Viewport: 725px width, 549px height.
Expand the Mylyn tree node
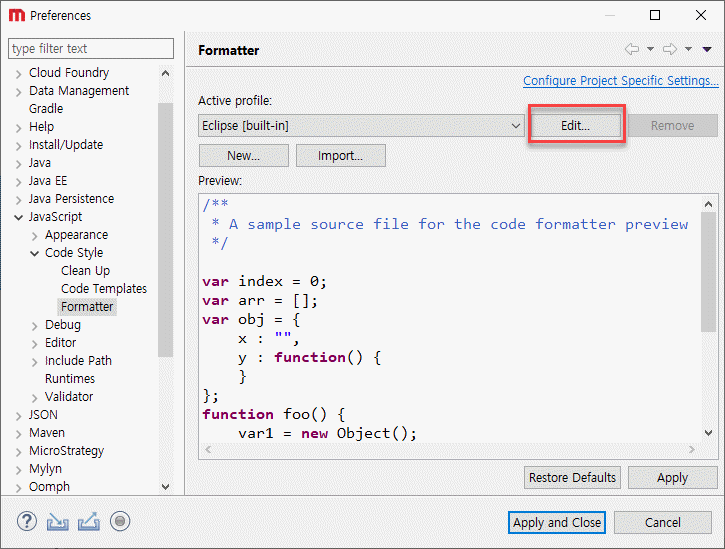pos(18,470)
